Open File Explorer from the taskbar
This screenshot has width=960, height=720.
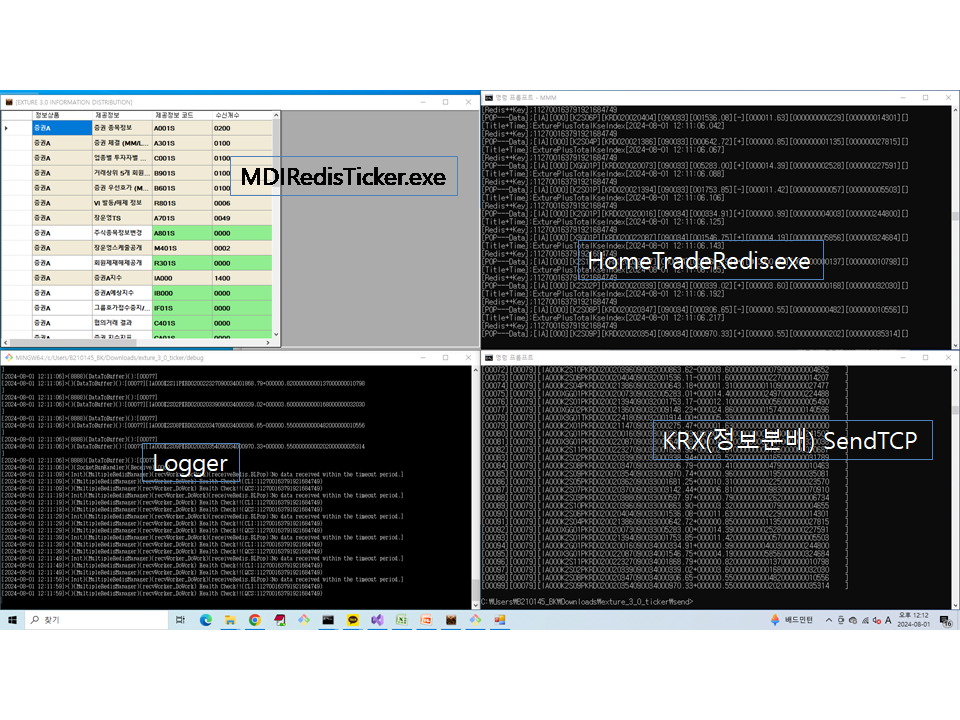[230, 620]
